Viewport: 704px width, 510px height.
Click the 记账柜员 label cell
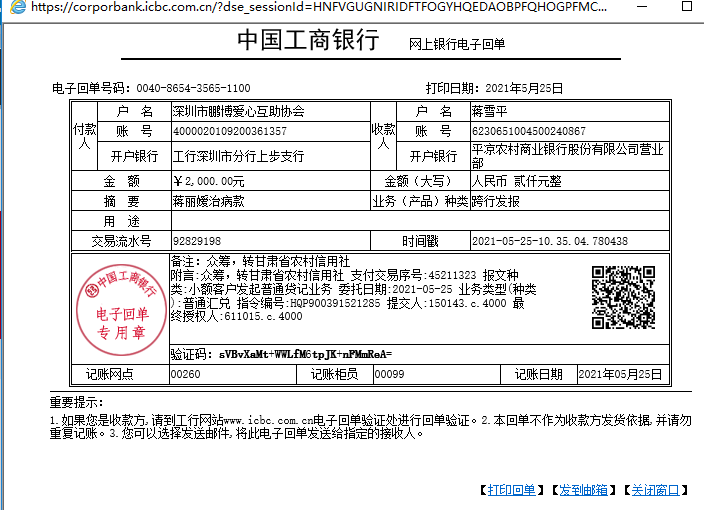[x=334, y=374]
